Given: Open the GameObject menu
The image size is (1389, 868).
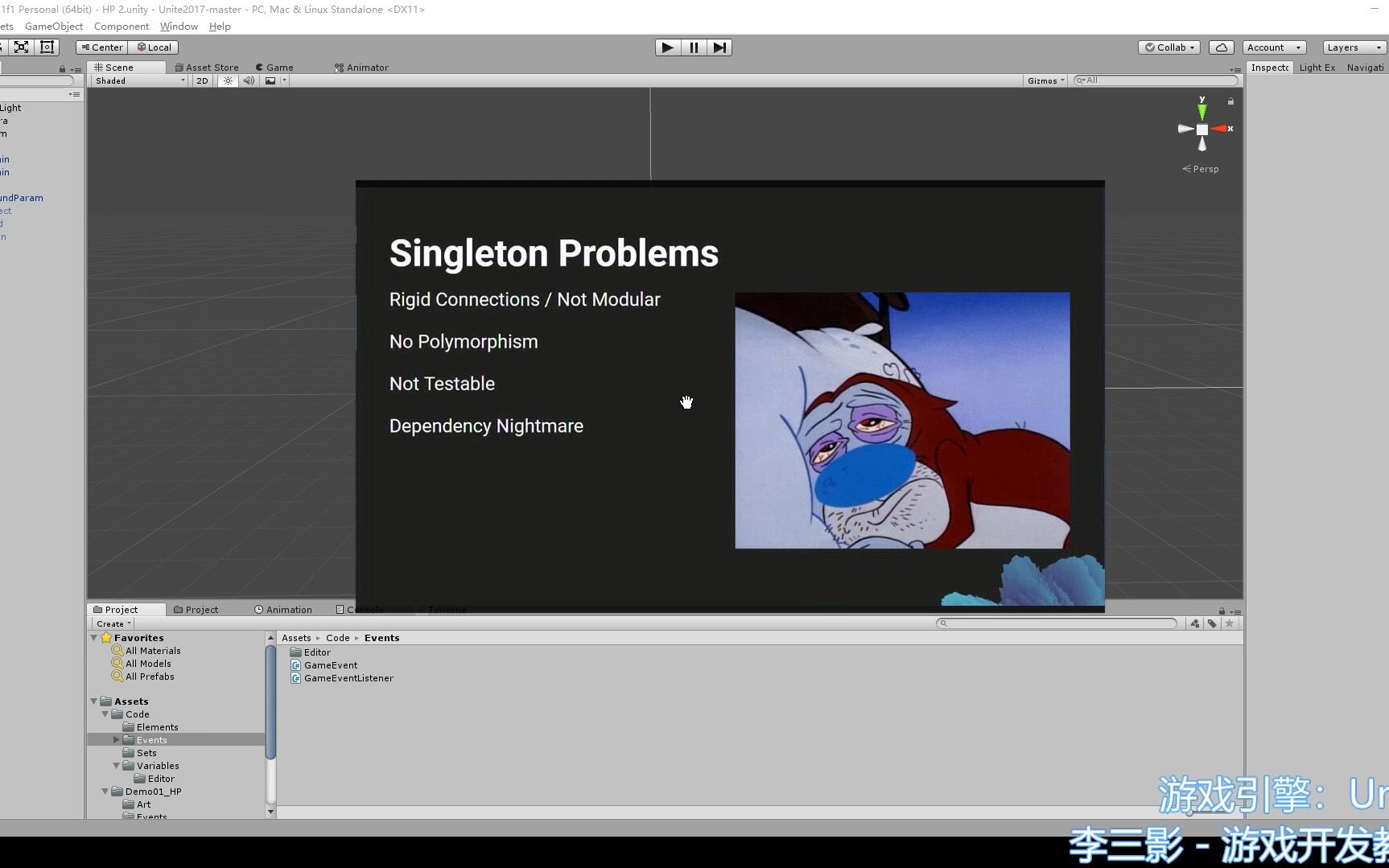Looking at the screenshot, I should pyautogui.click(x=54, y=27).
